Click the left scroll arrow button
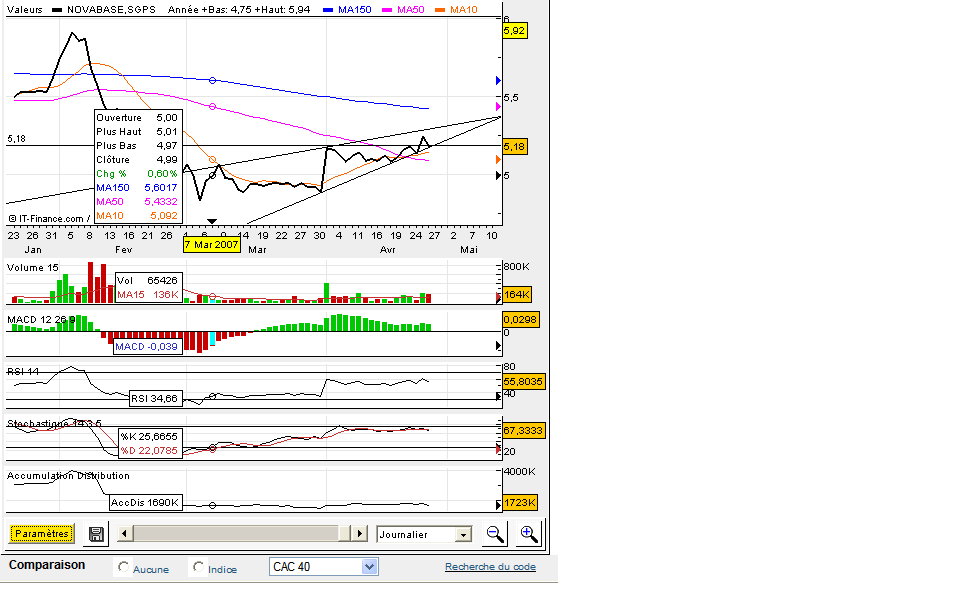 (x=125, y=534)
